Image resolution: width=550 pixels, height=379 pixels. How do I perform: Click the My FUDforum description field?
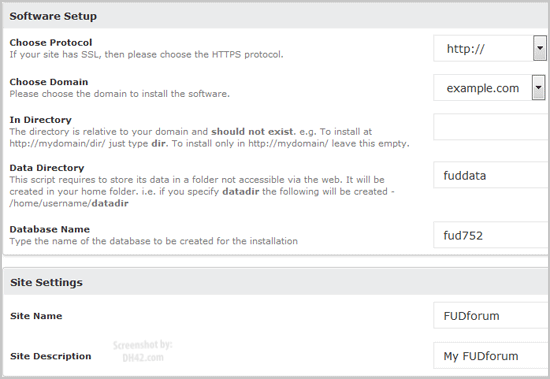point(491,355)
